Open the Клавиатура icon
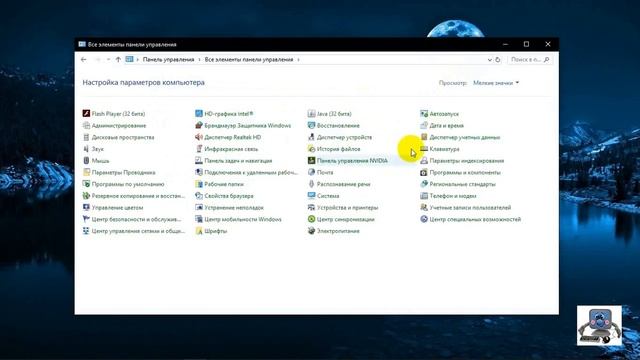The image size is (640, 360). (x=424, y=149)
